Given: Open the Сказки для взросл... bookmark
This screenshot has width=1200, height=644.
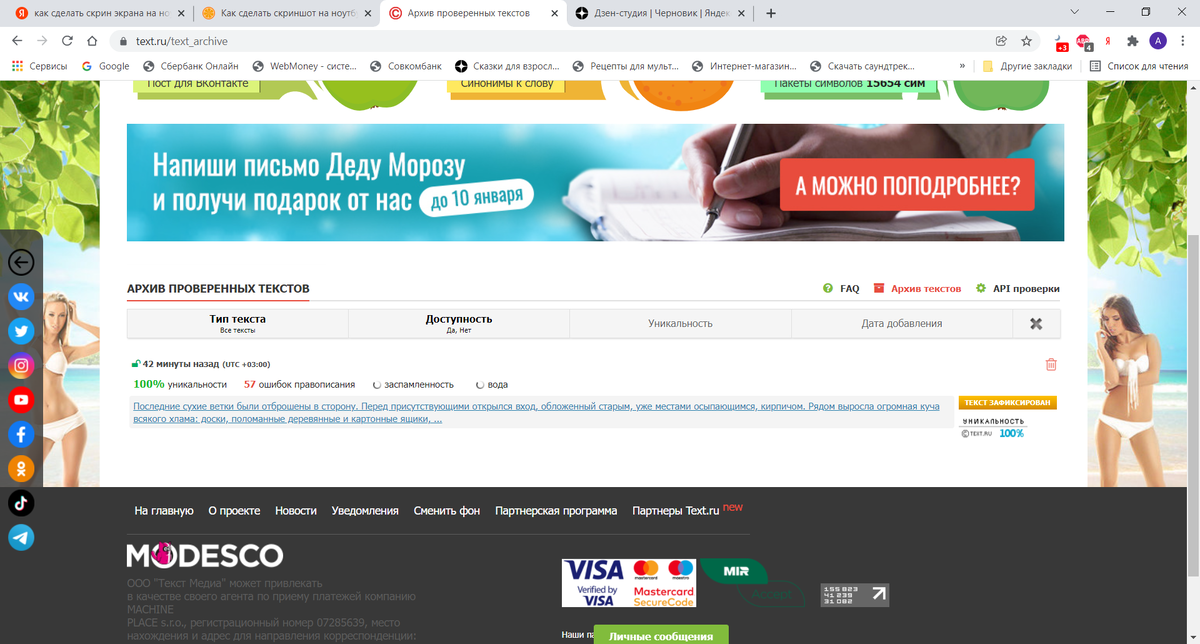Looking at the screenshot, I should tap(507, 66).
